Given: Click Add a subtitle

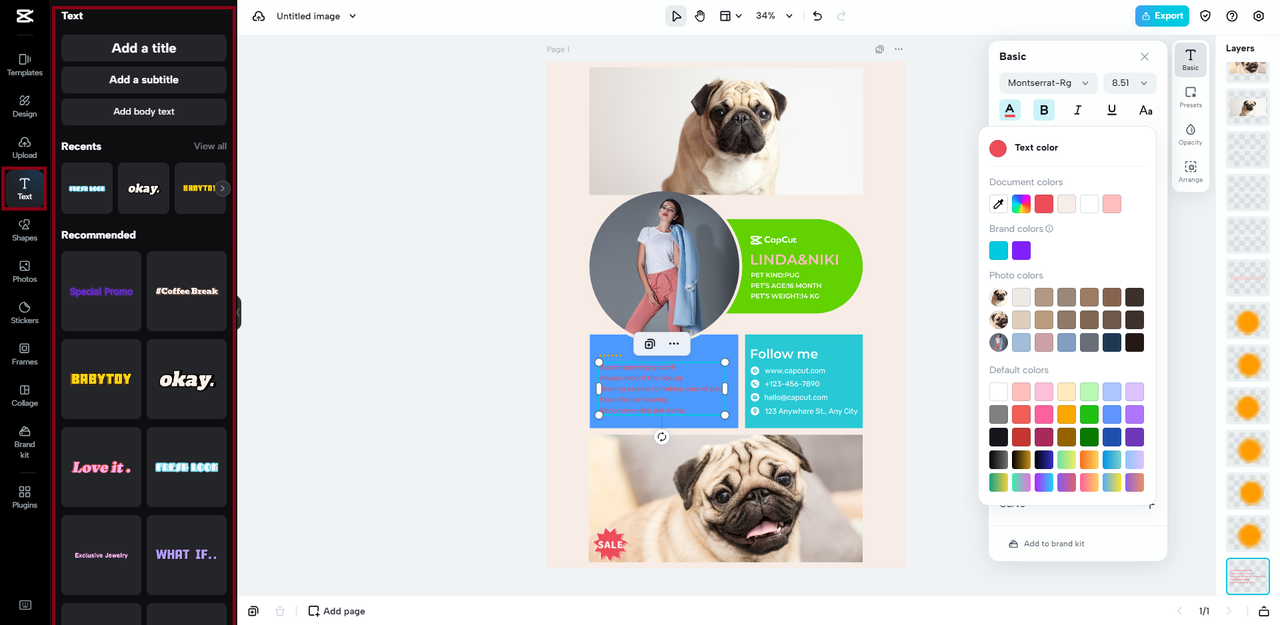Looking at the screenshot, I should 144,80.
